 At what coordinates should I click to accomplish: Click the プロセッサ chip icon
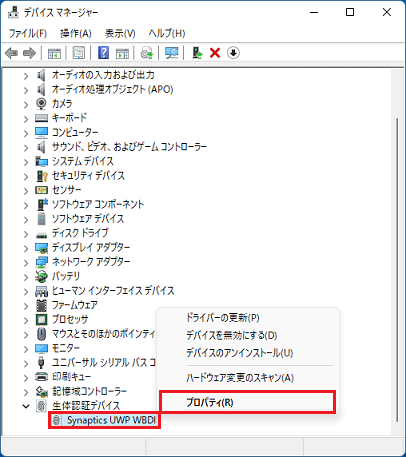pyautogui.click(x=41, y=320)
